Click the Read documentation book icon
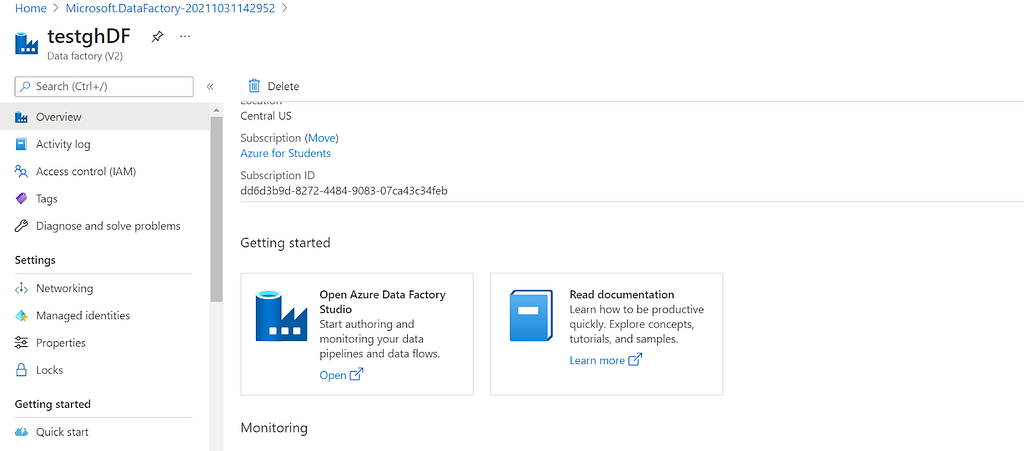This screenshot has height=451, width=1024. coord(531,316)
